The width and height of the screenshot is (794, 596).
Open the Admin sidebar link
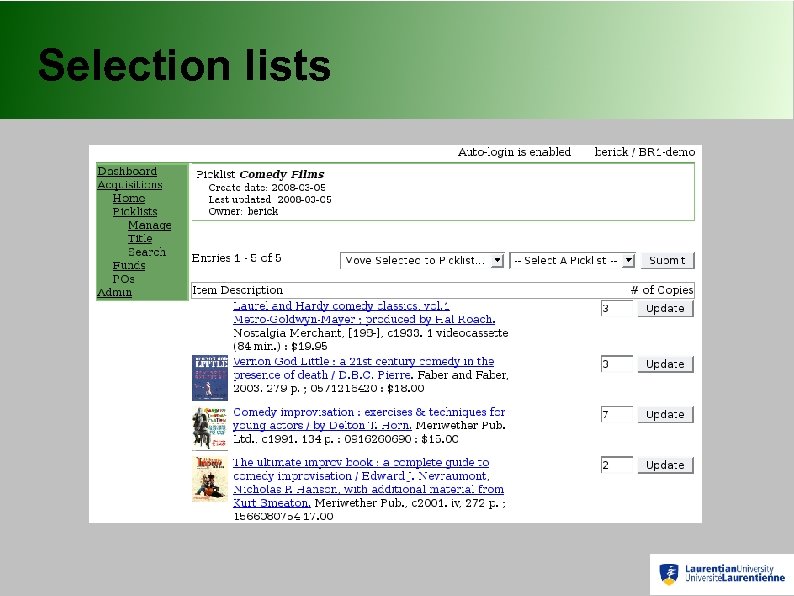[114, 292]
